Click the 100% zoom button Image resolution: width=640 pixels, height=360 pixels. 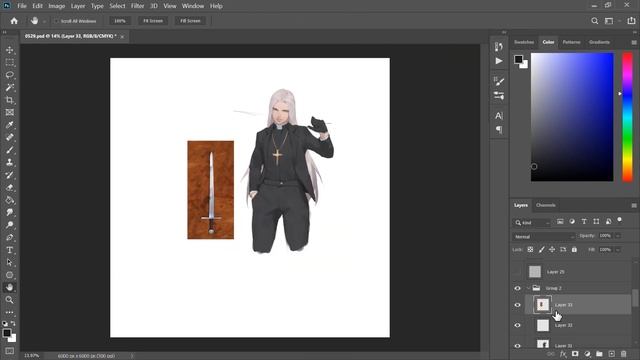[120, 21]
